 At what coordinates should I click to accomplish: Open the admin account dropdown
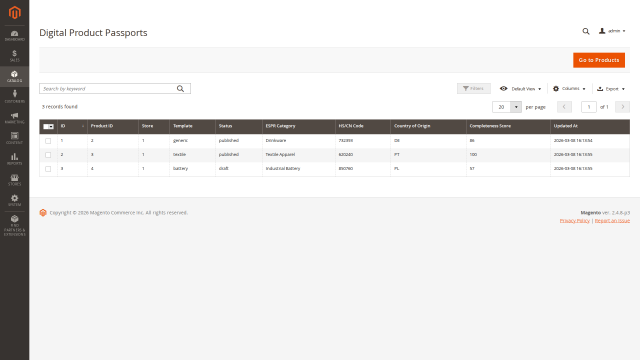tap(612, 31)
